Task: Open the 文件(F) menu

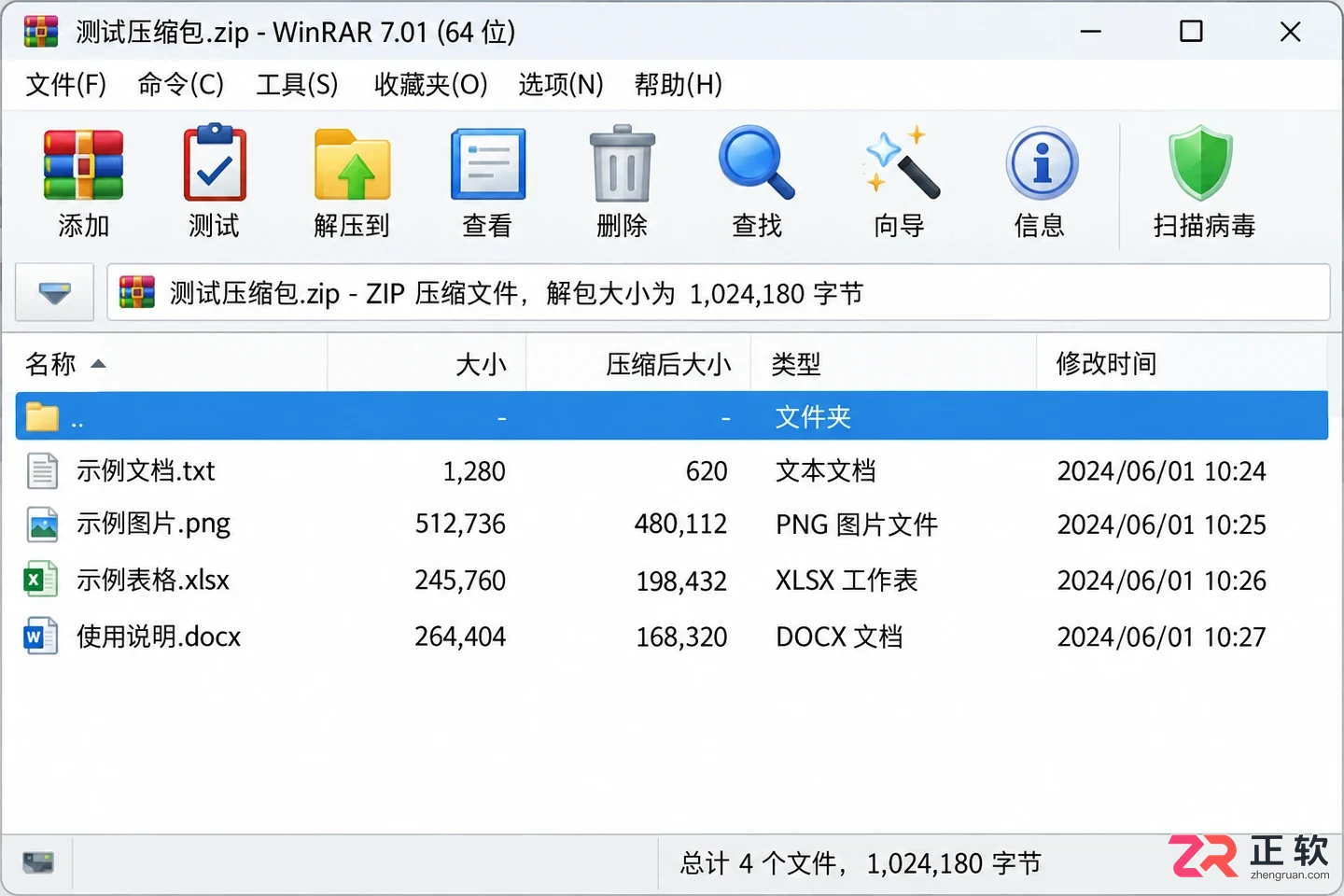Action: point(65,85)
